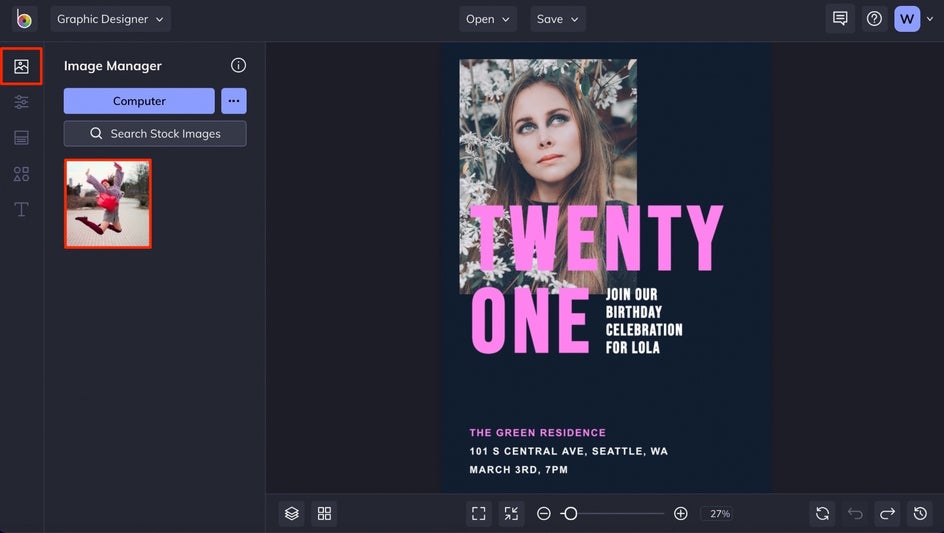Open the Graphics shapes sidebar icon

[x=21, y=174]
